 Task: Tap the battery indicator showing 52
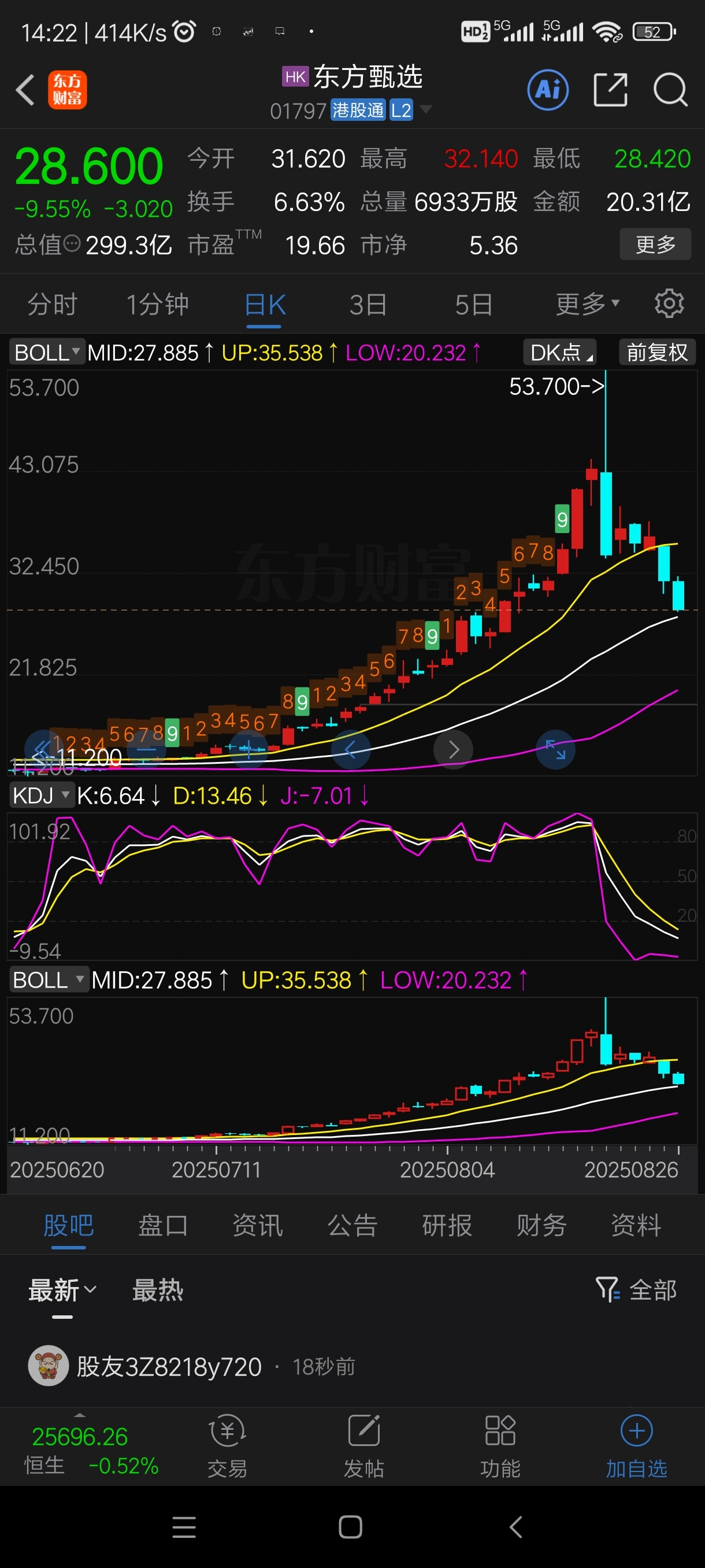tap(654, 32)
